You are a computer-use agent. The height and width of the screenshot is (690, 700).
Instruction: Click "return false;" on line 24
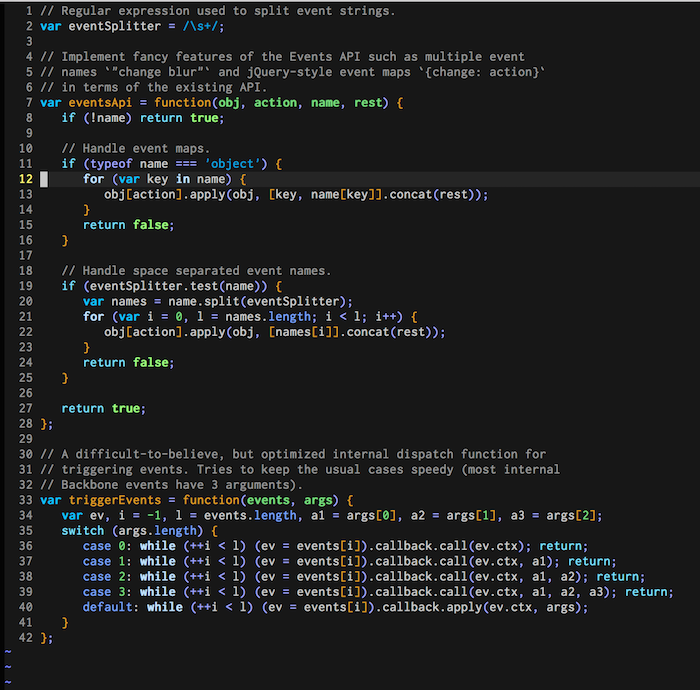pos(129,362)
